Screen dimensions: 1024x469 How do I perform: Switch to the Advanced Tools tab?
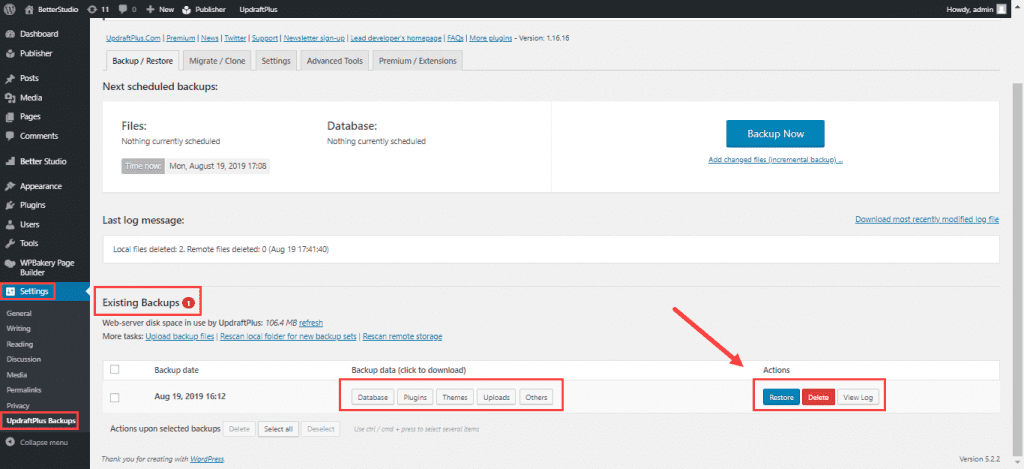click(x=334, y=61)
